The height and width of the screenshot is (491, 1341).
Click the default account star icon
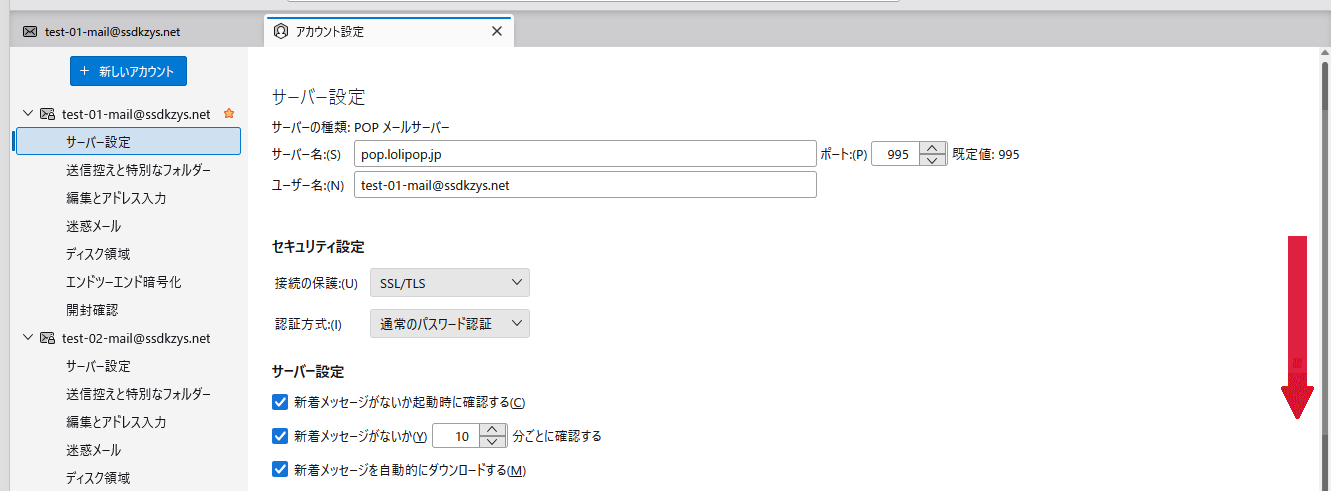(x=229, y=114)
